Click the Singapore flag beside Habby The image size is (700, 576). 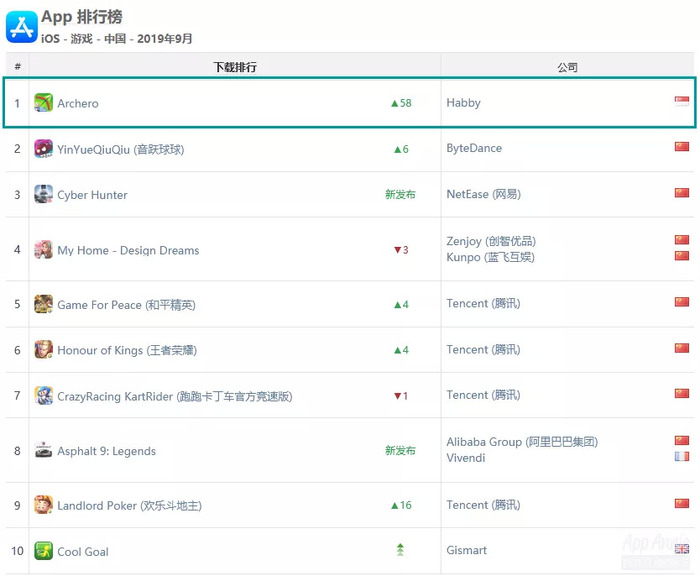click(682, 101)
